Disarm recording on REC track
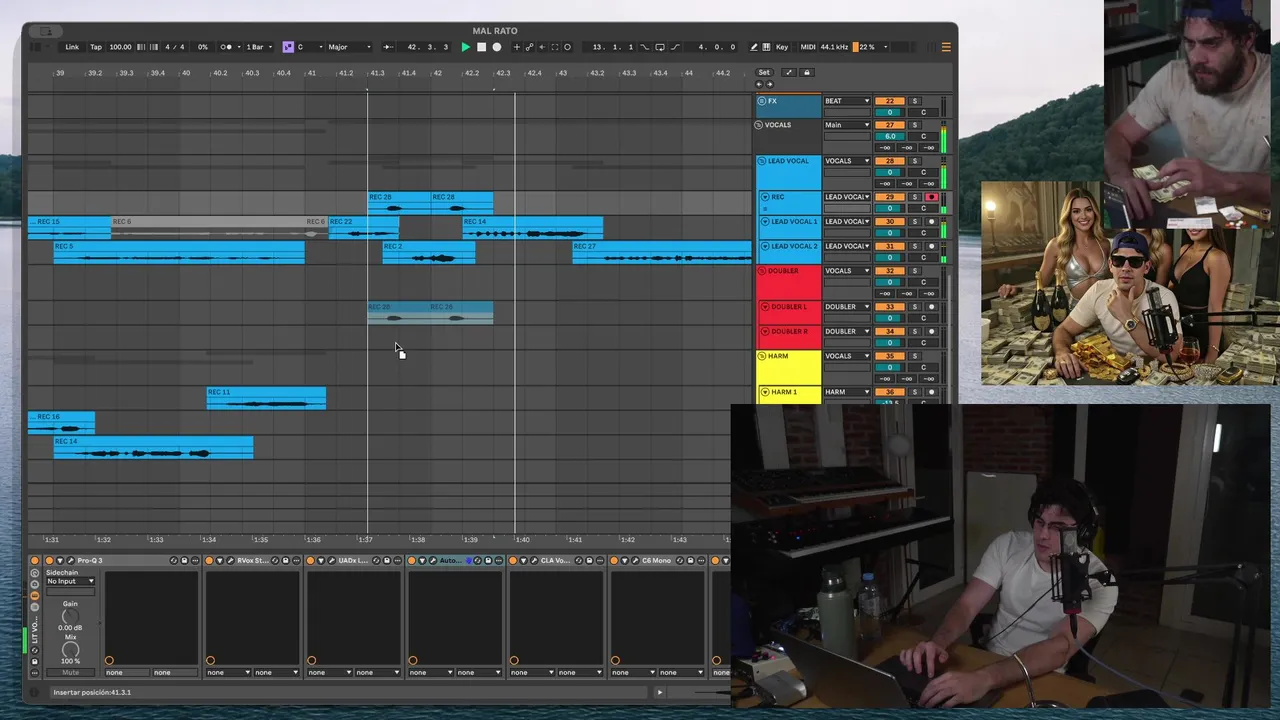The image size is (1280, 720). point(931,197)
